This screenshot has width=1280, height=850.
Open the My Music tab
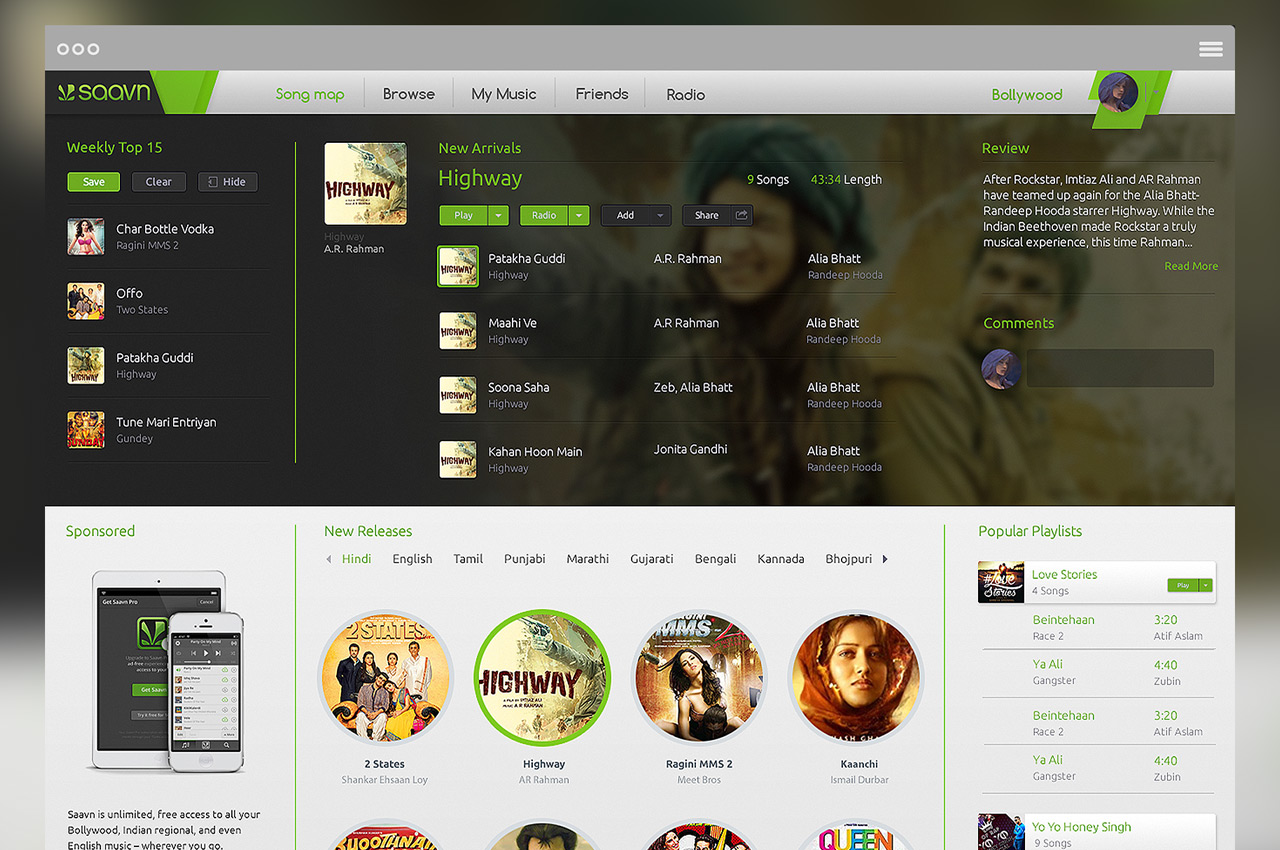[x=504, y=94]
